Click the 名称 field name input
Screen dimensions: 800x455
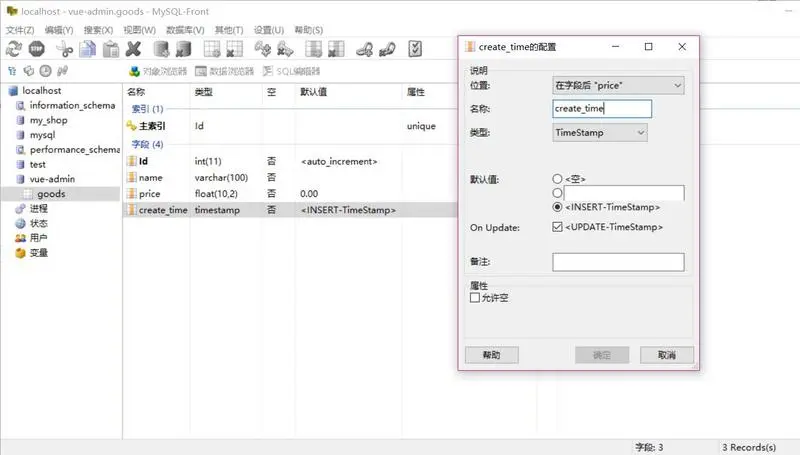(x=602, y=109)
